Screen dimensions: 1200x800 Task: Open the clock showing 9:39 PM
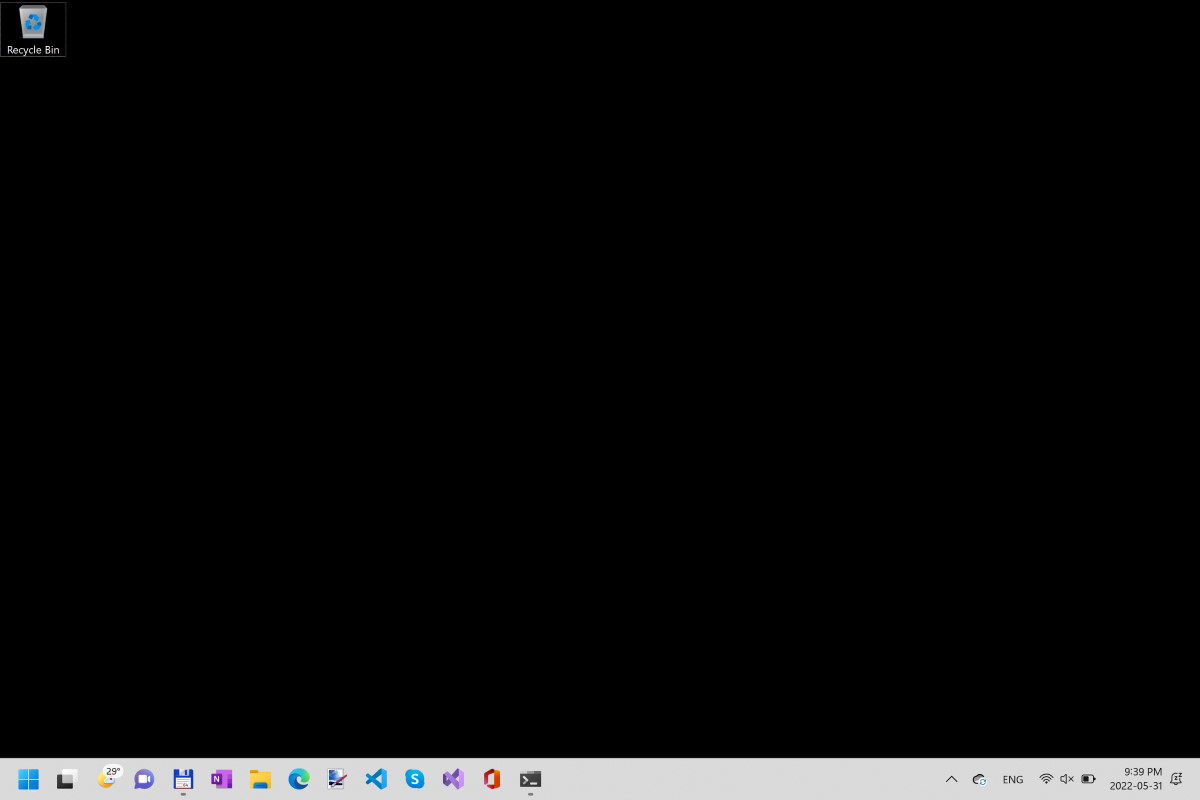click(x=1136, y=779)
